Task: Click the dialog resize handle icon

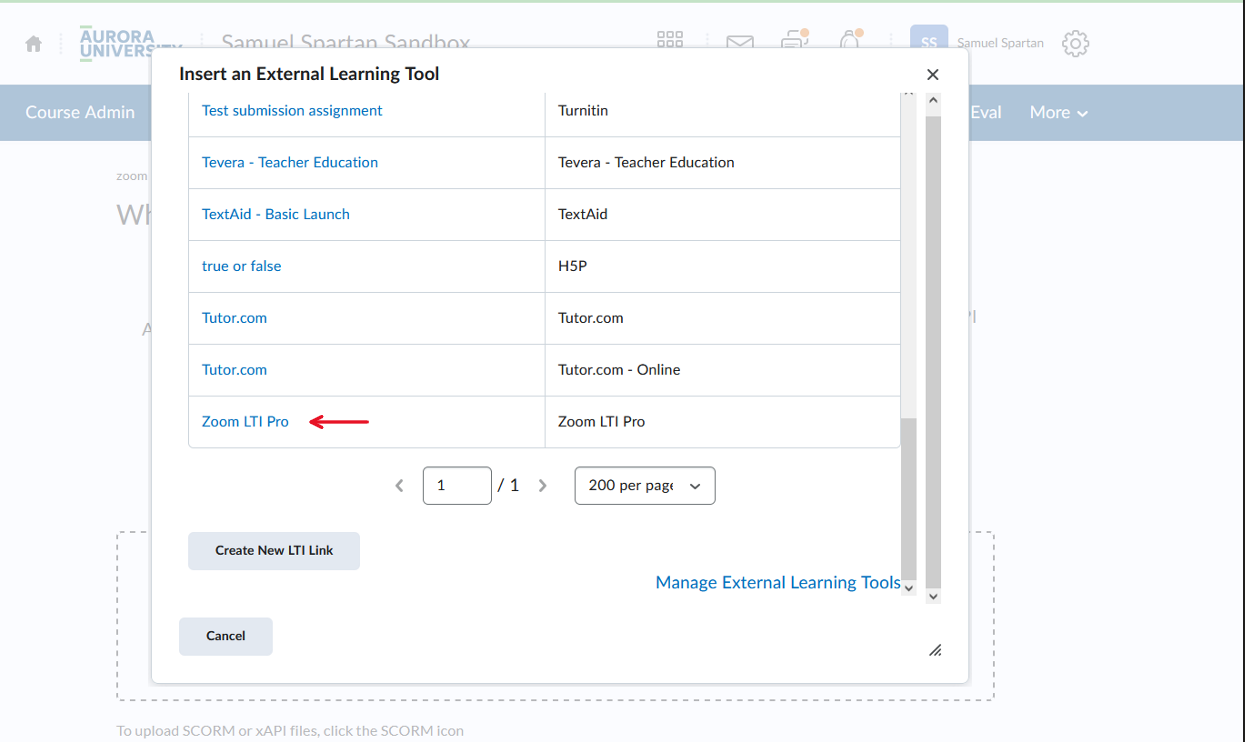Action: (x=935, y=650)
